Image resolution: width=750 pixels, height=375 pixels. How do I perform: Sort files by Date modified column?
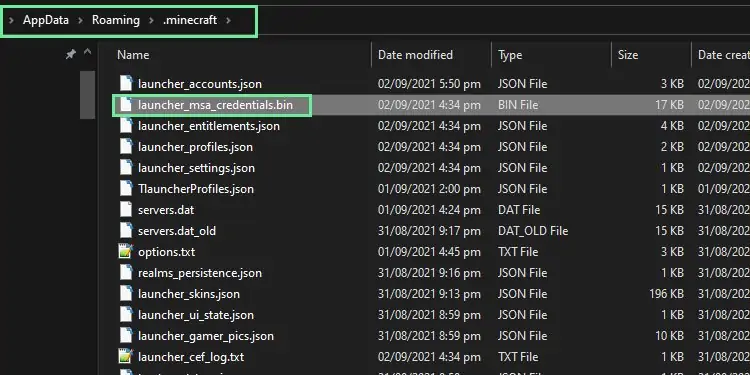(x=415, y=55)
